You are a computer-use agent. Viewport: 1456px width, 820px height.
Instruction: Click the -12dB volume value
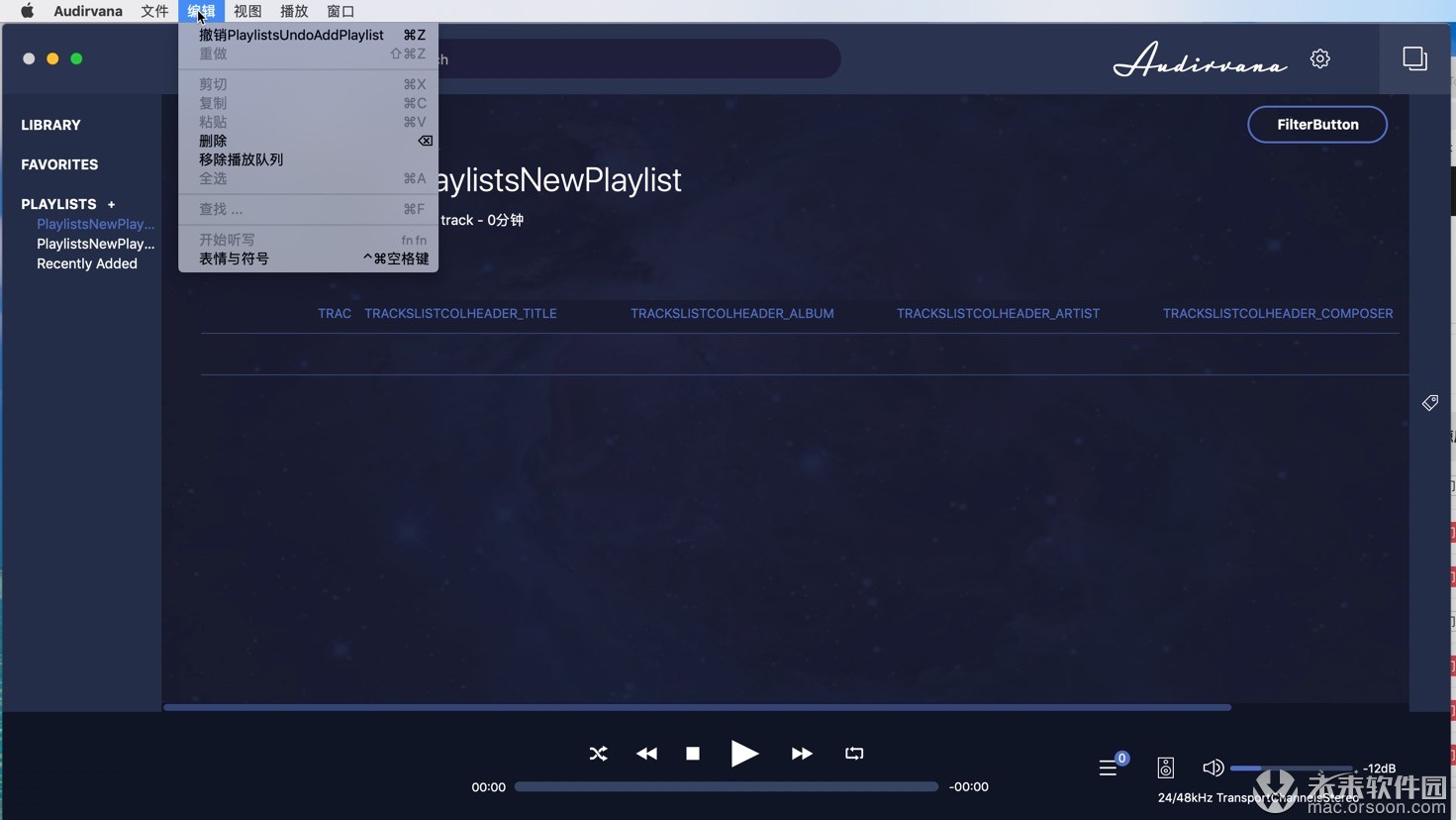click(x=1379, y=769)
